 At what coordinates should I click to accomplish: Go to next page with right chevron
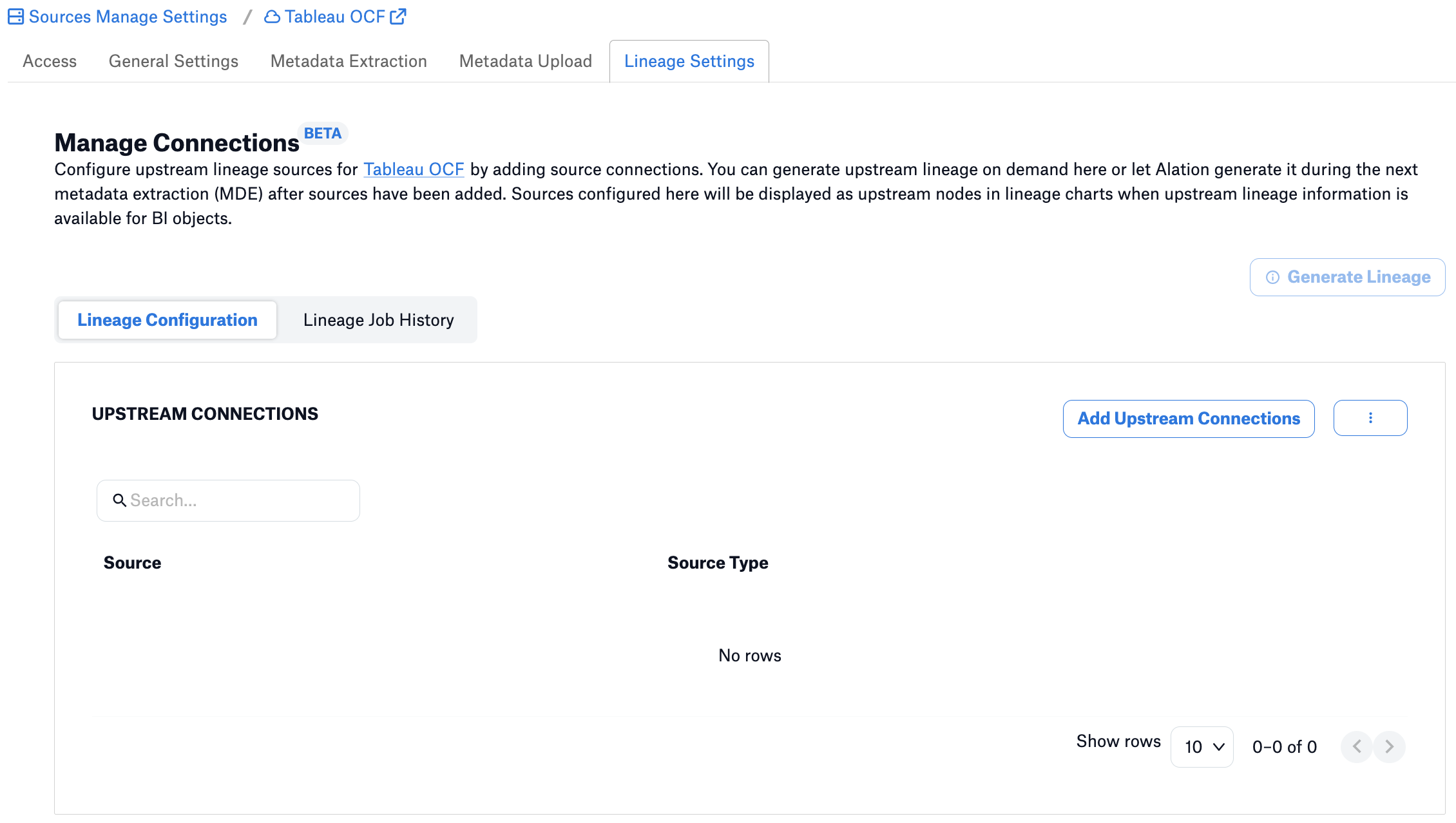1390,747
